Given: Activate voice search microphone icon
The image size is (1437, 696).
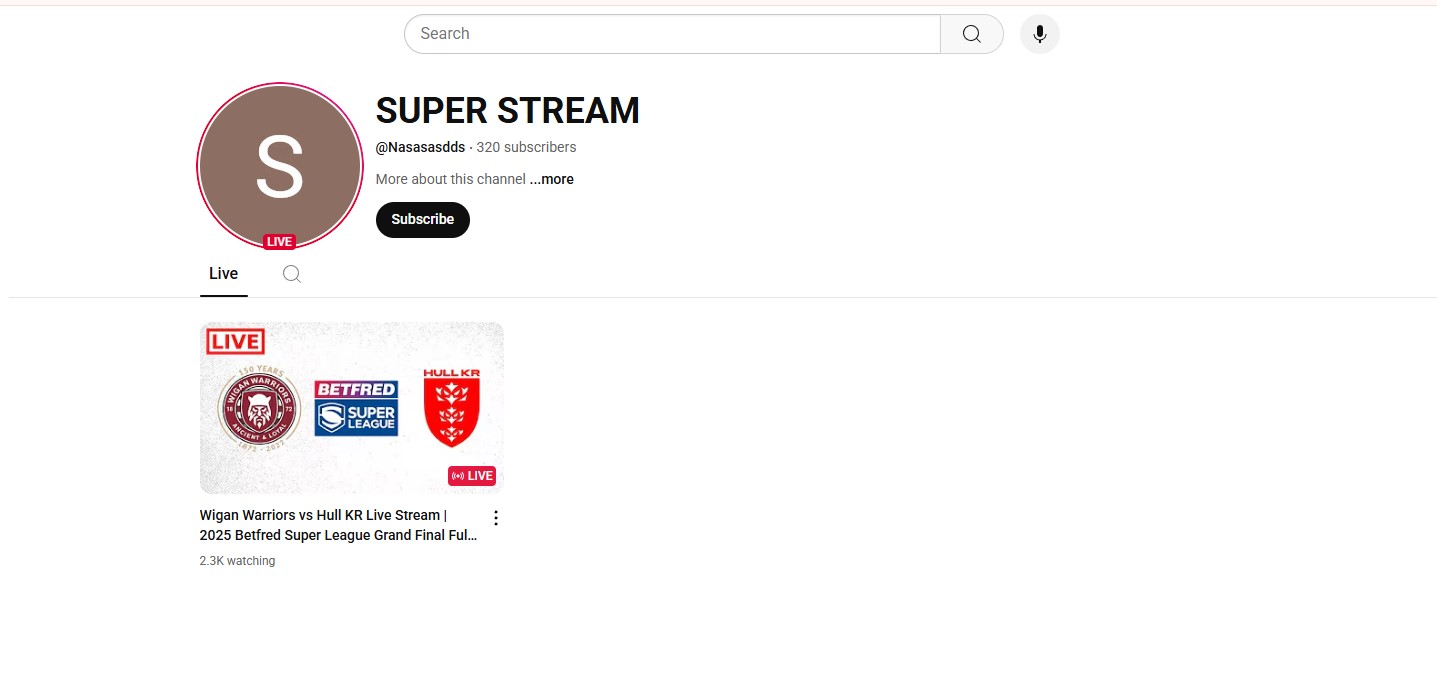Looking at the screenshot, I should coord(1040,34).
